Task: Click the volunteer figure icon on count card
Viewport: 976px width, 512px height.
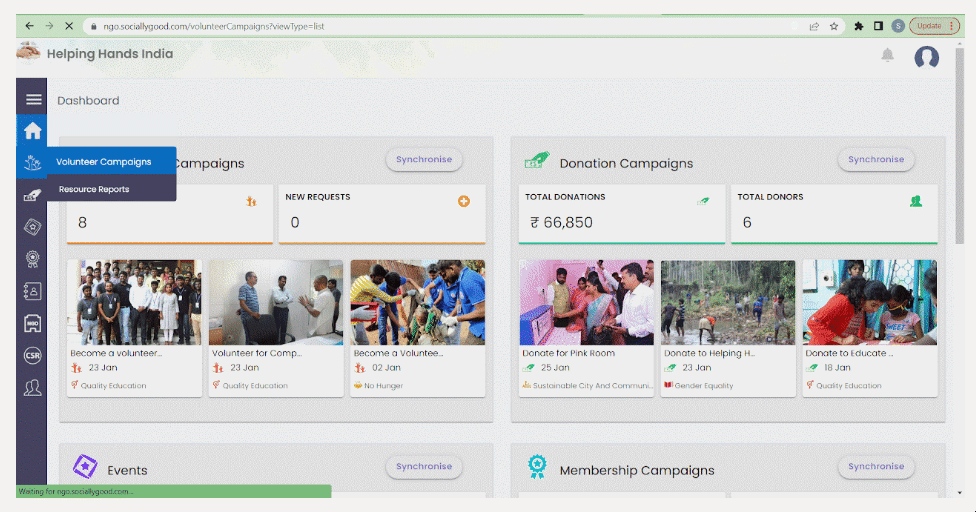Action: pyautogui.click(x=251, y=201)
